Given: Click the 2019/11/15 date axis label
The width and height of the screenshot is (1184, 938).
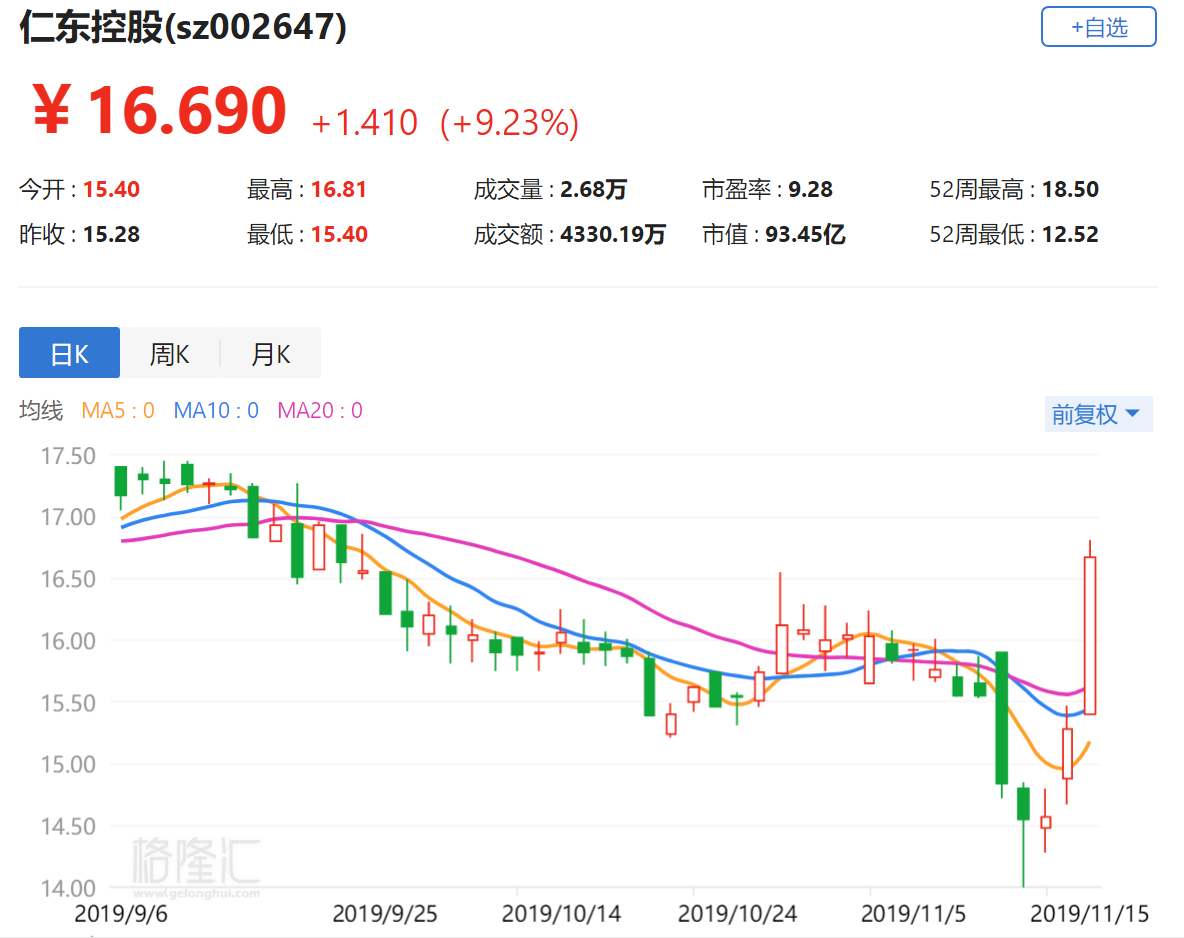Looking at the screenshot, I should pyautogui.click(x=1090, y=914).
